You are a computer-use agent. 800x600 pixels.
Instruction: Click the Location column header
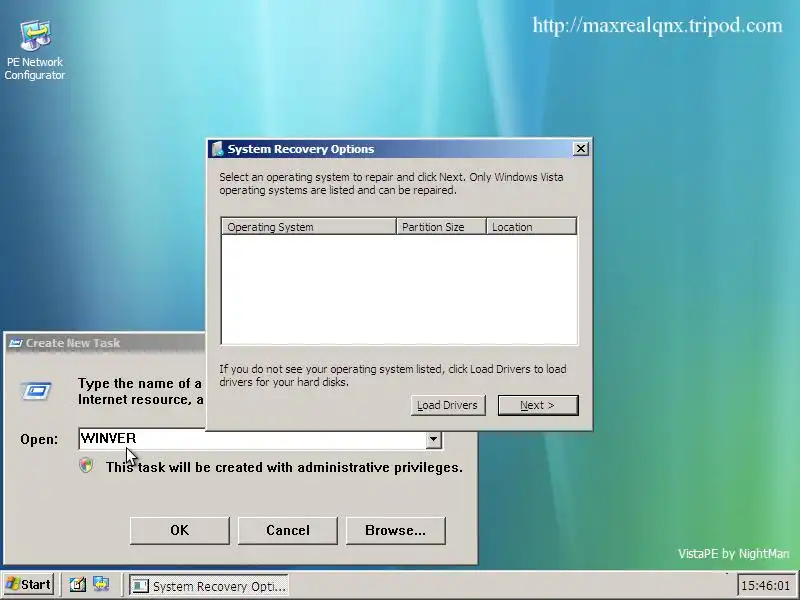[532, 227]
